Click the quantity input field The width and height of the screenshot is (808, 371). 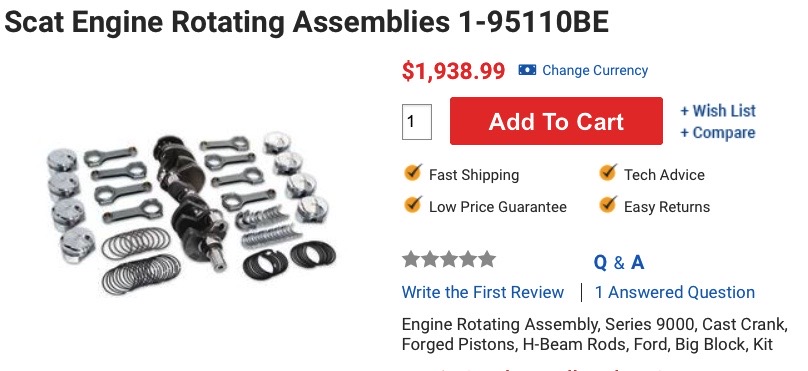(416, 122)
